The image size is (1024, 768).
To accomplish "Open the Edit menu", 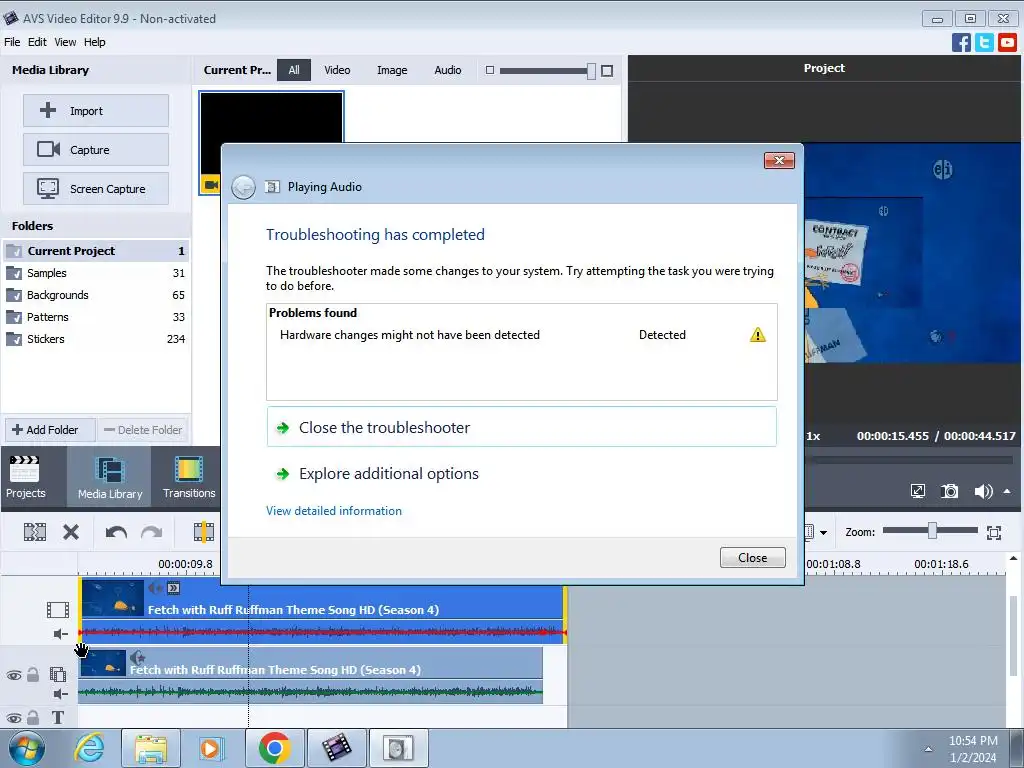I will [37, 42].
